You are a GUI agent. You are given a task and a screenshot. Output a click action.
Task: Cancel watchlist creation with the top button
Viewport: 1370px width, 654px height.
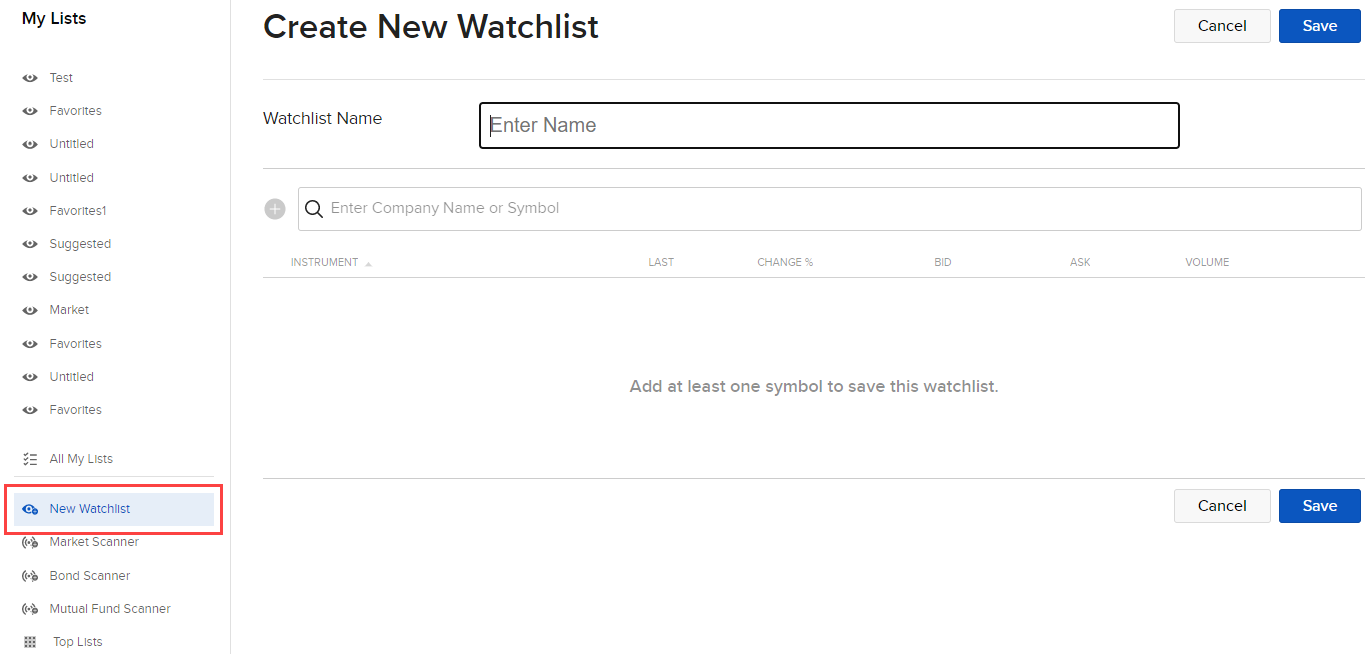1222,26
